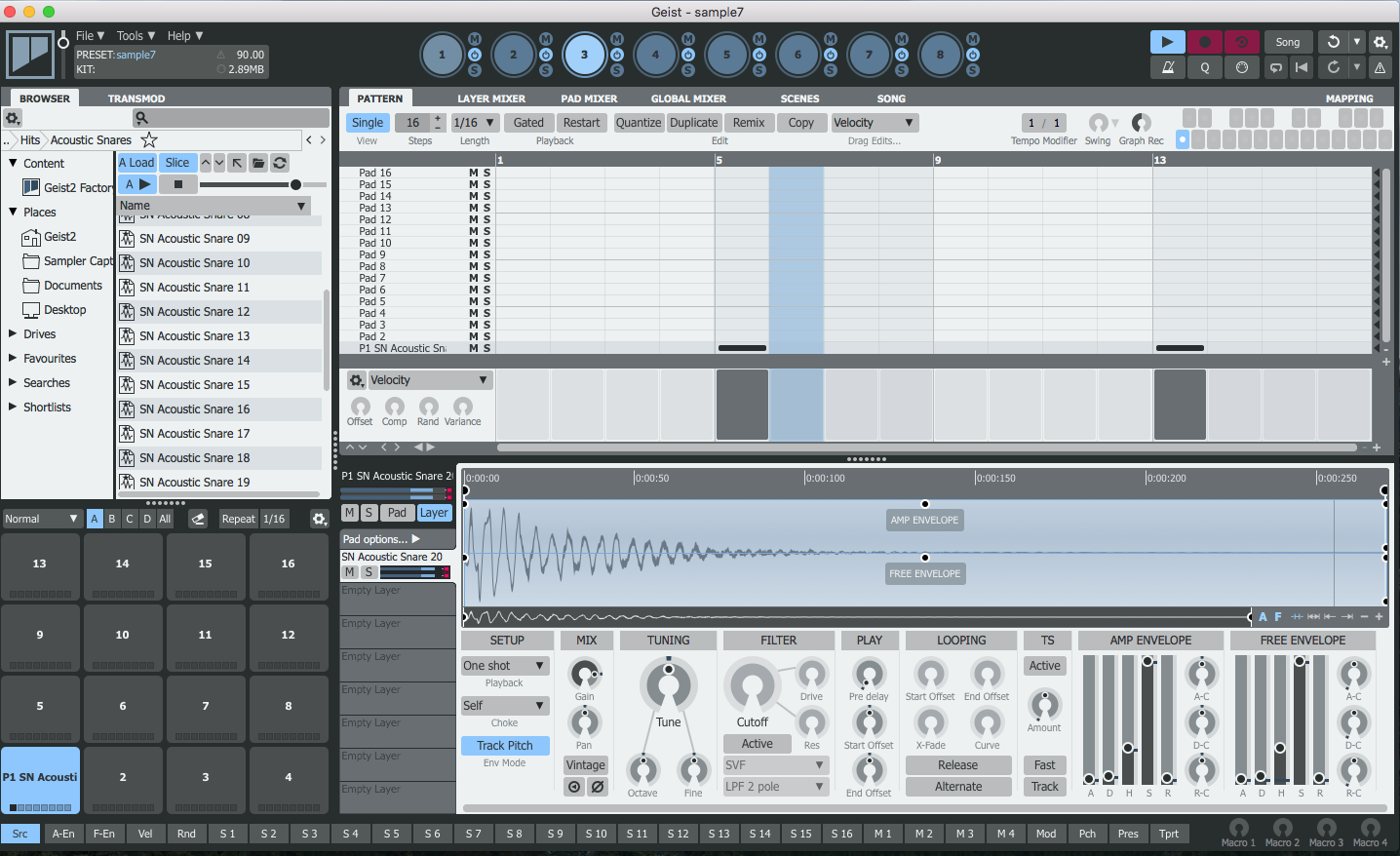Viewport: 1400px width, 856px height.
Task: Click the Record button in the transport
Action: coord(1204,42)
